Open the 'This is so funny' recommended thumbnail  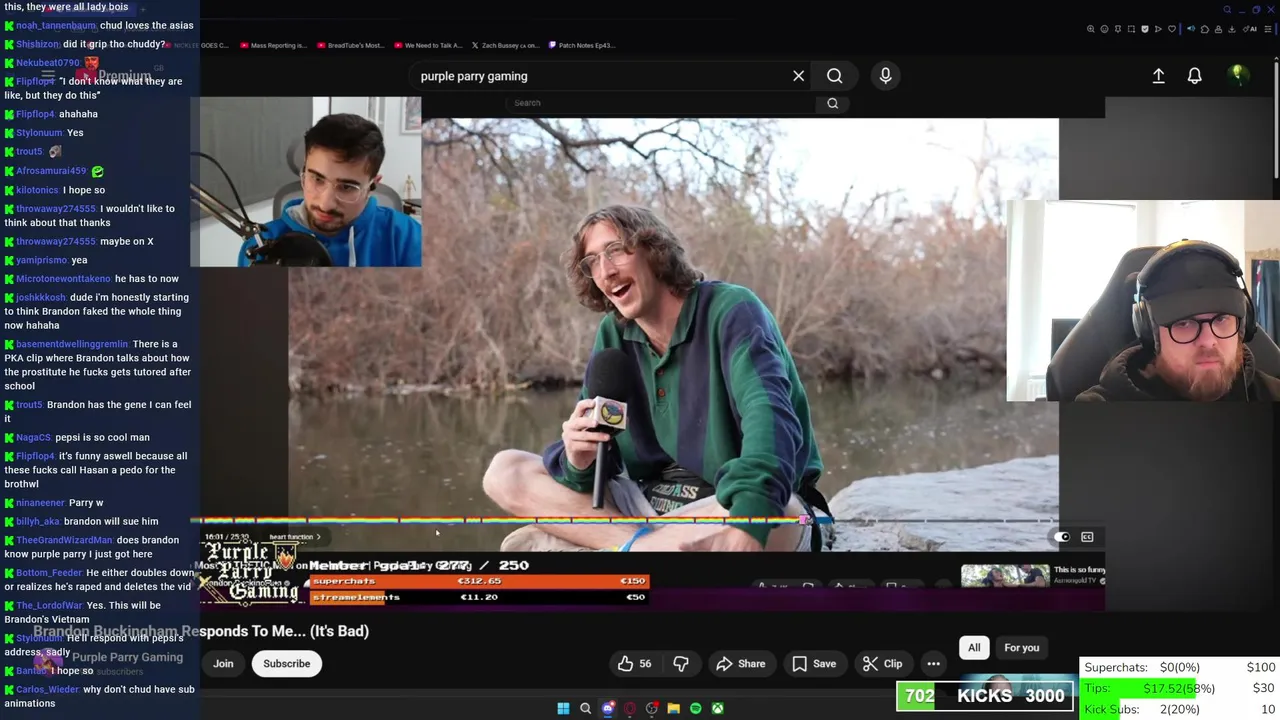pyautogui.click(x=1005, y=576)
